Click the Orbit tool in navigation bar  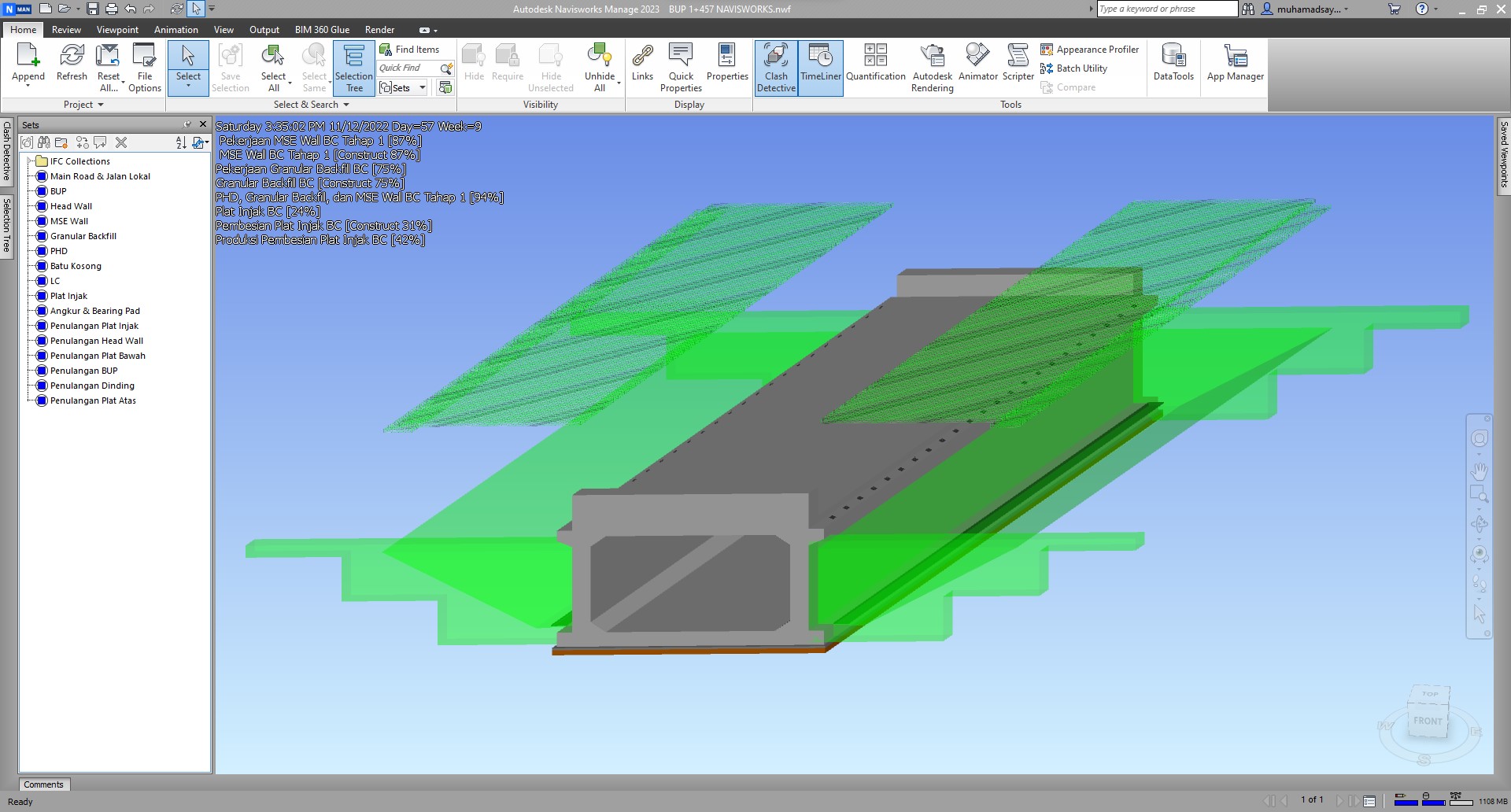[1480, 523]
